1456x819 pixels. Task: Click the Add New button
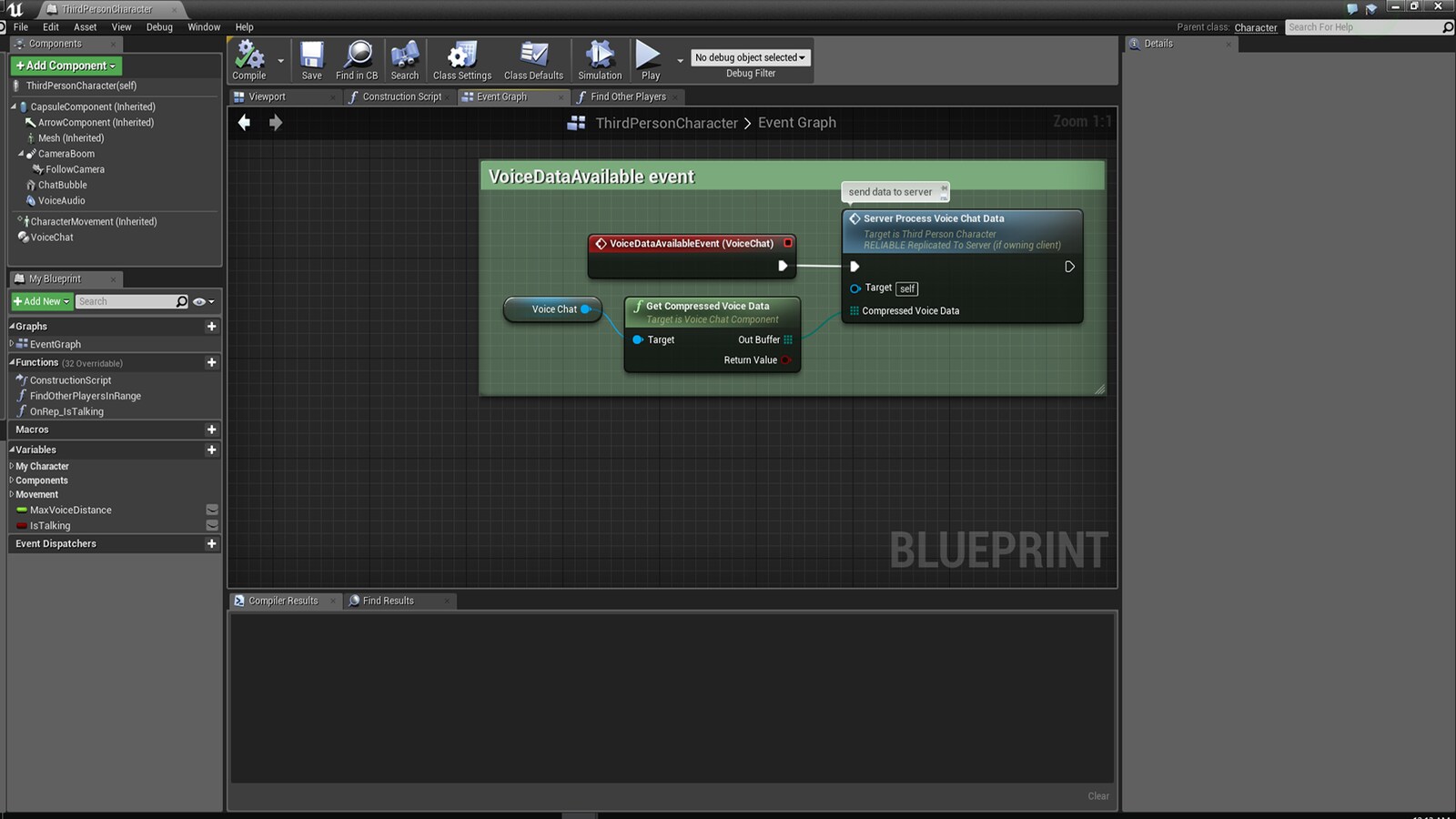[x=40, y=301]
